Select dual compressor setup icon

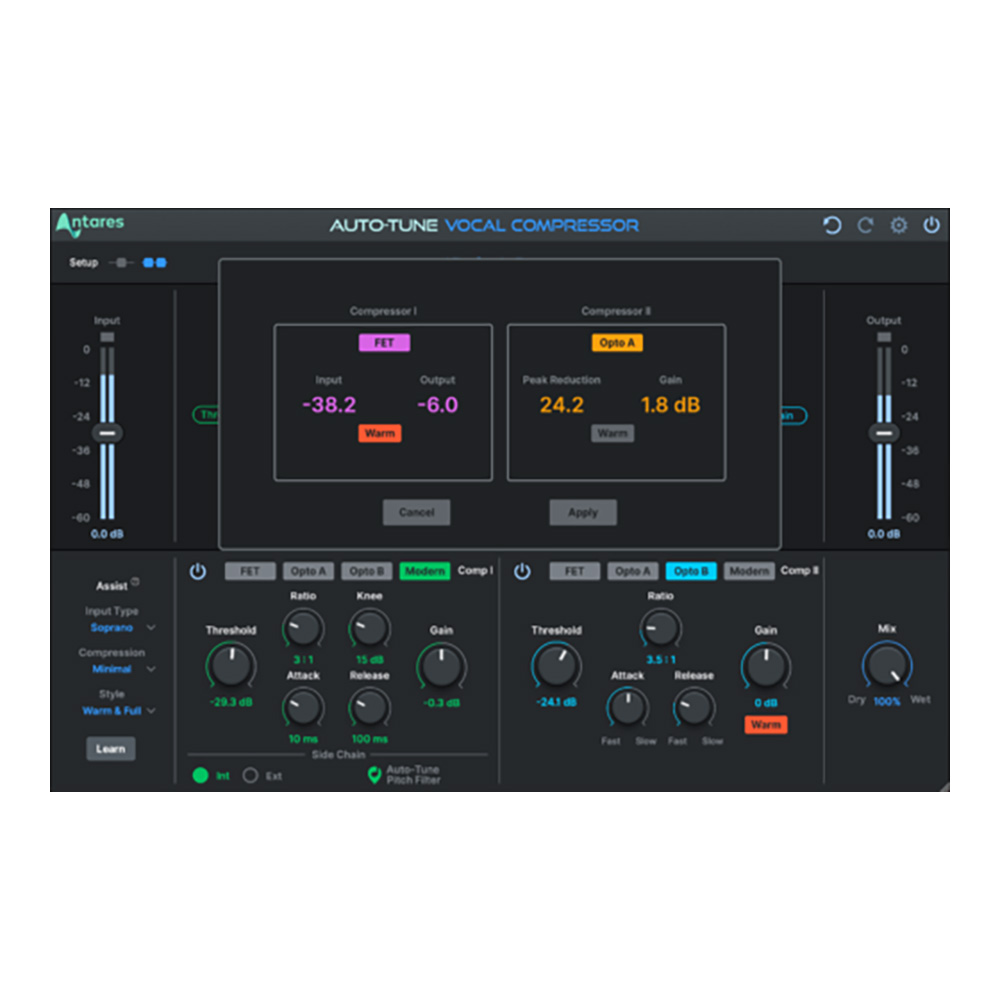pyautogui.click(x=154, y=263)
